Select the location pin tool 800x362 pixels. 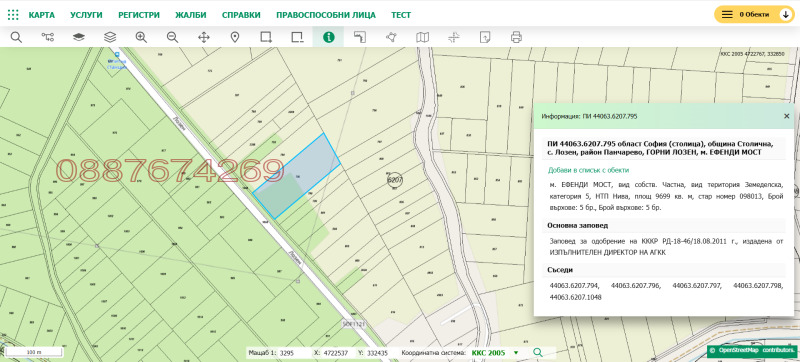235,37
